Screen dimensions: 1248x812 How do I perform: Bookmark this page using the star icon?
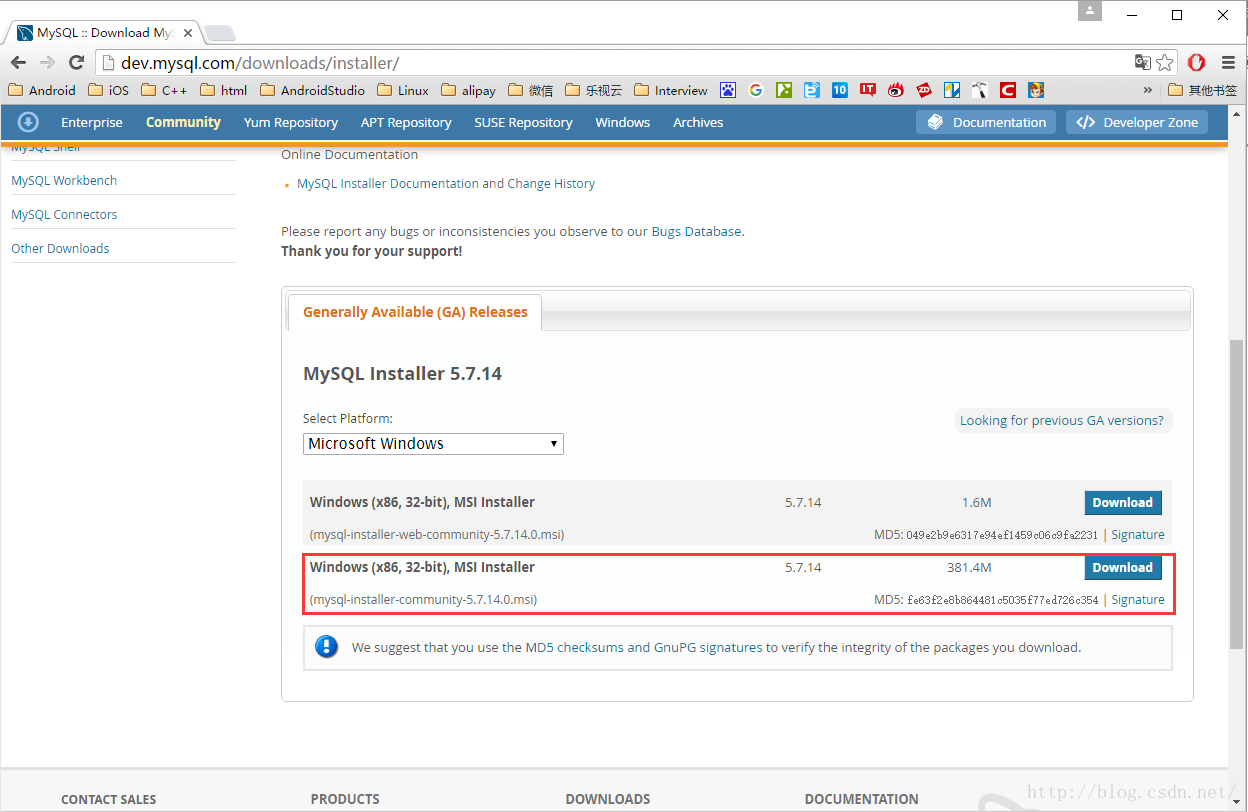1164,62
